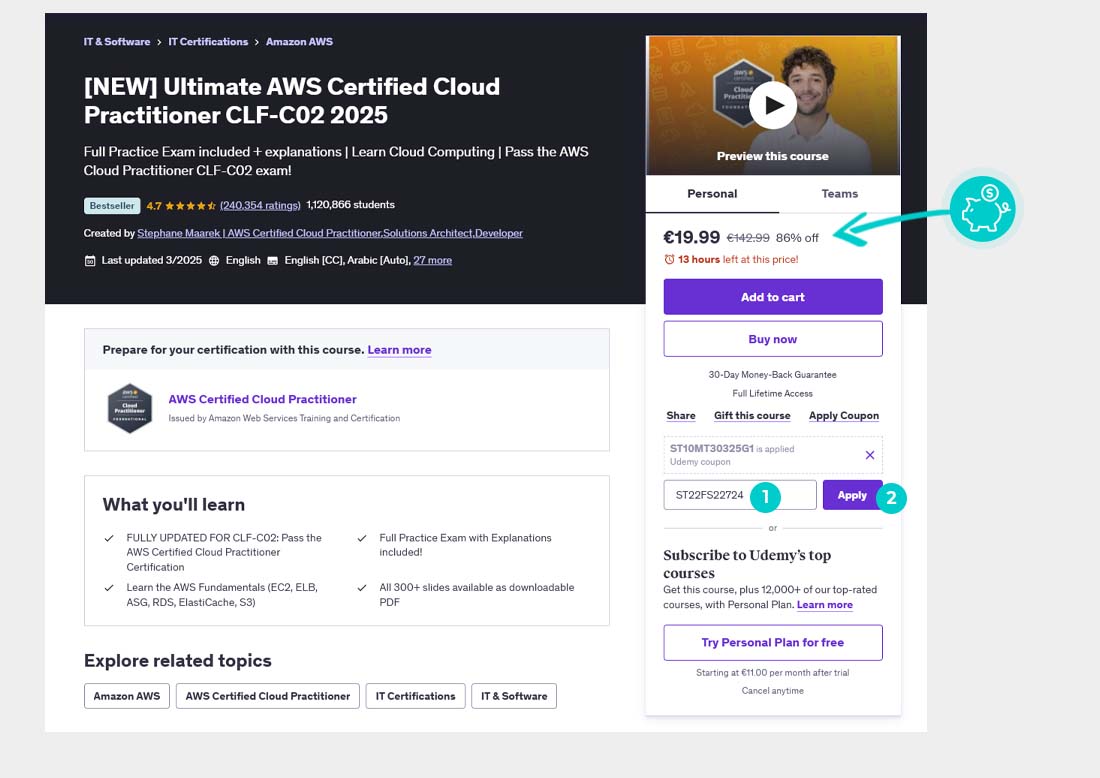
Task: Click the Bestseller badge
Action: pyautogui.click(x=112, y=206)
